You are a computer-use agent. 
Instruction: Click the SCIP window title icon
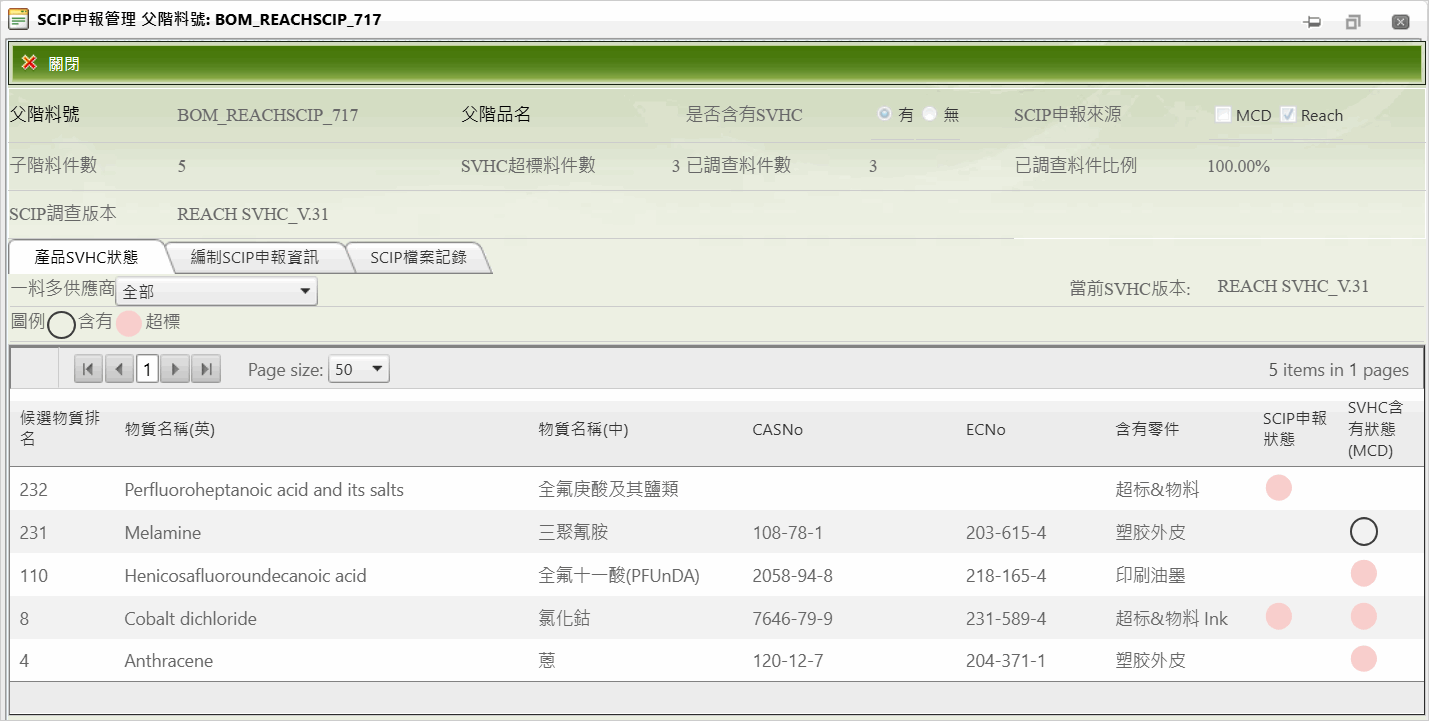(18, 19)
